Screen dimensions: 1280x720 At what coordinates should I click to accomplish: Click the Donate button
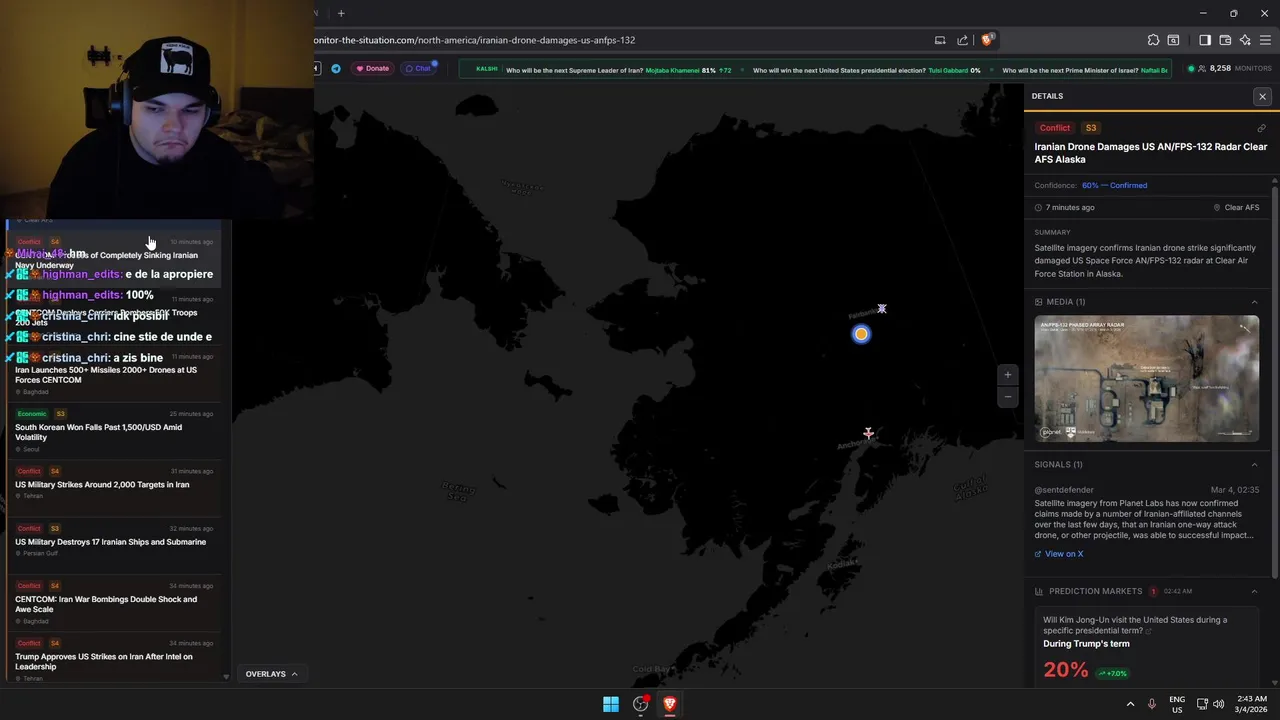pos(372,68)
